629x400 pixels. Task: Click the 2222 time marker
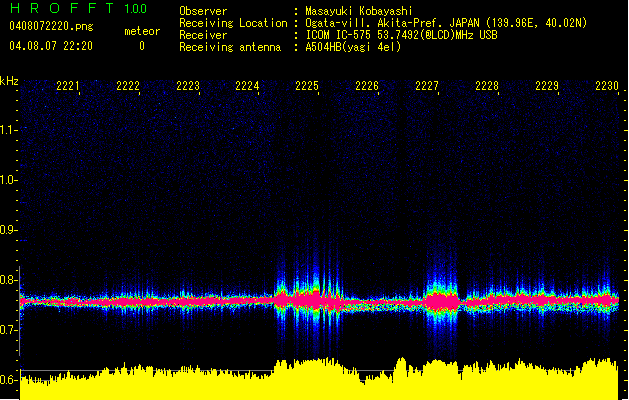(x=128, y=86)
